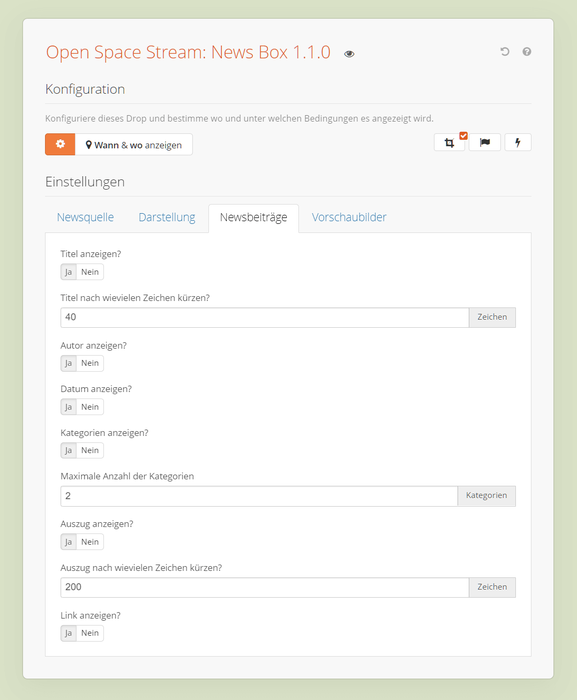
Task: Set 'Link anzeigen?' to Ja
Action: click(68, 633)
